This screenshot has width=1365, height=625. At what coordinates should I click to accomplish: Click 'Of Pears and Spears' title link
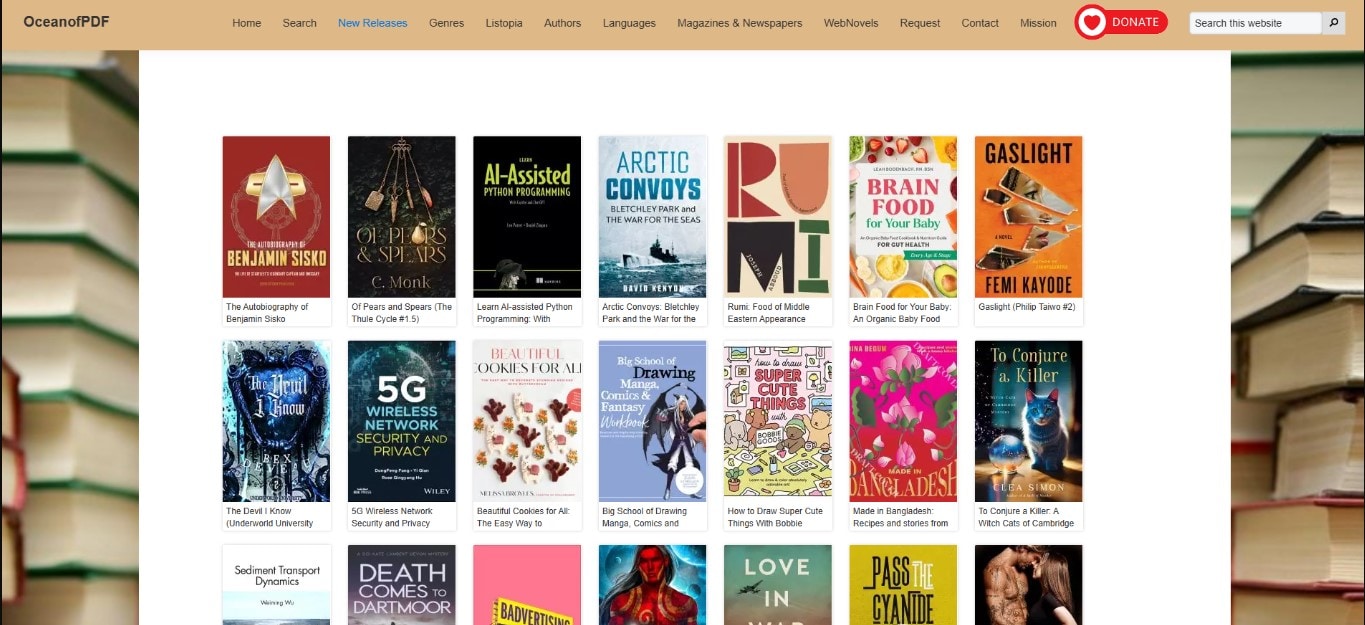401,313
